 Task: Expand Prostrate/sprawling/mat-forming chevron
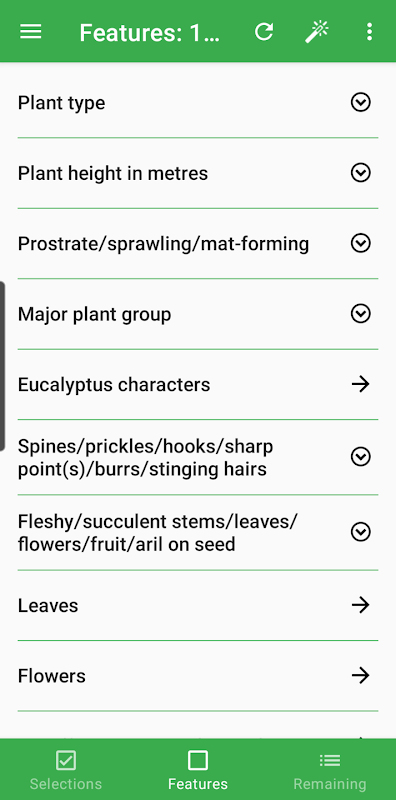click(361, 243)
